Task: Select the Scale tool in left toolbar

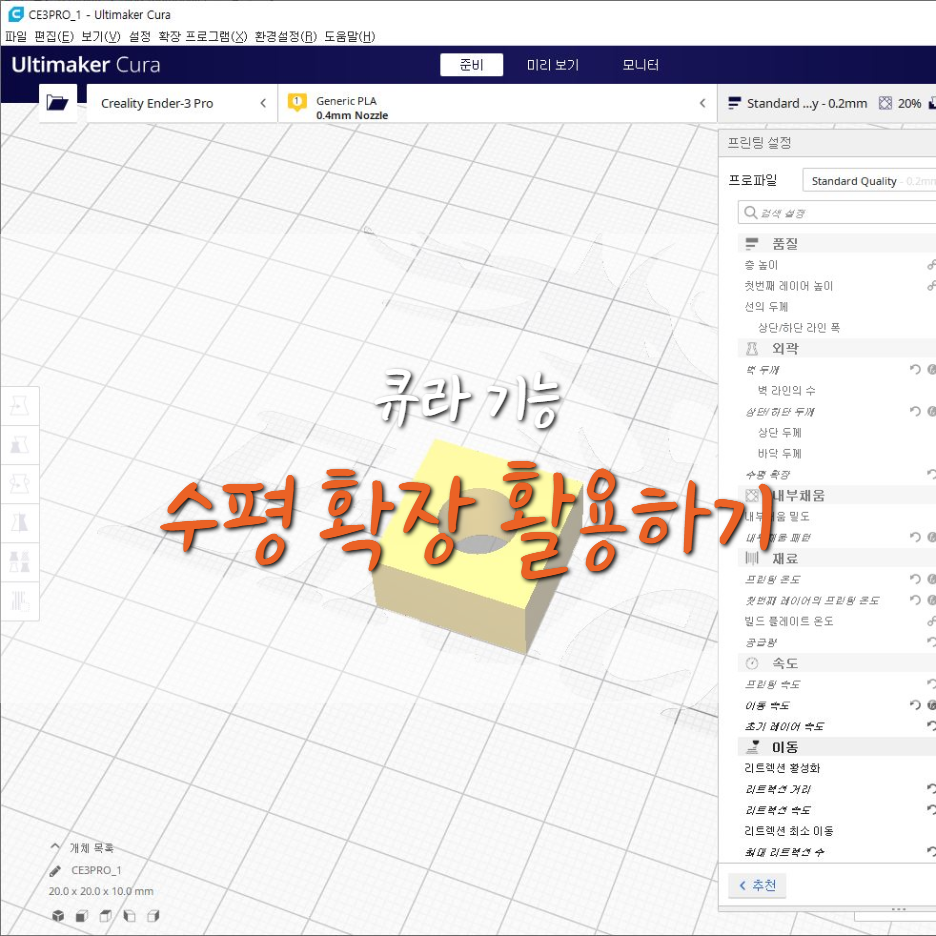Action: click(20, 445)
